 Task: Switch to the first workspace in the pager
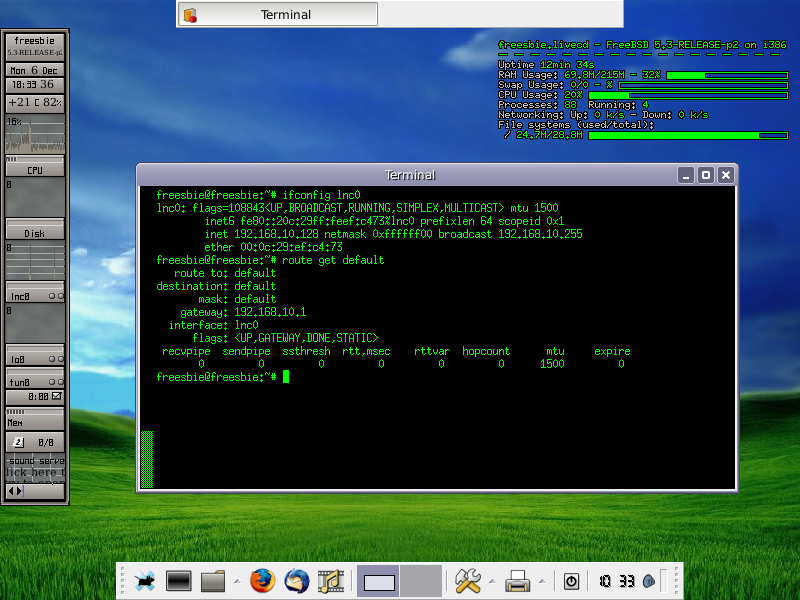pyautogui.click(x=378, y=581)
